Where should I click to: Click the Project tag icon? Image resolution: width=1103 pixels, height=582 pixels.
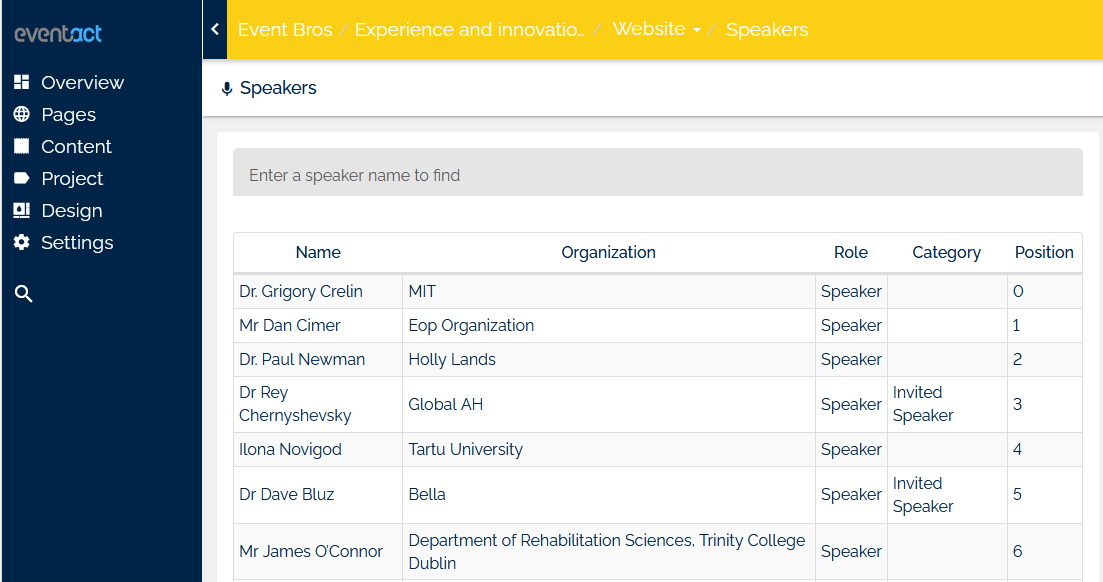(21, 178)
